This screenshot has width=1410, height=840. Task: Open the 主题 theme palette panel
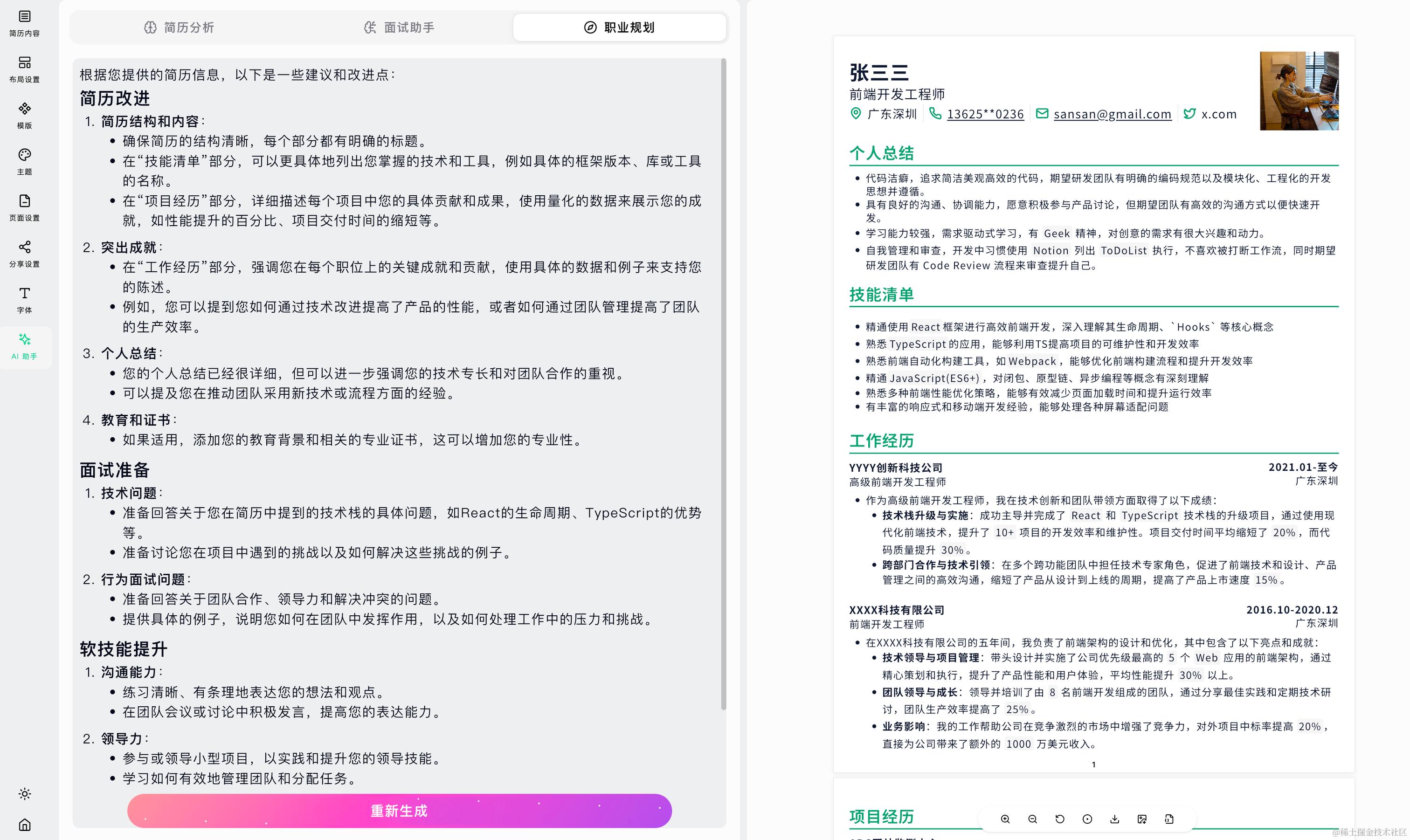coord(24,161)
